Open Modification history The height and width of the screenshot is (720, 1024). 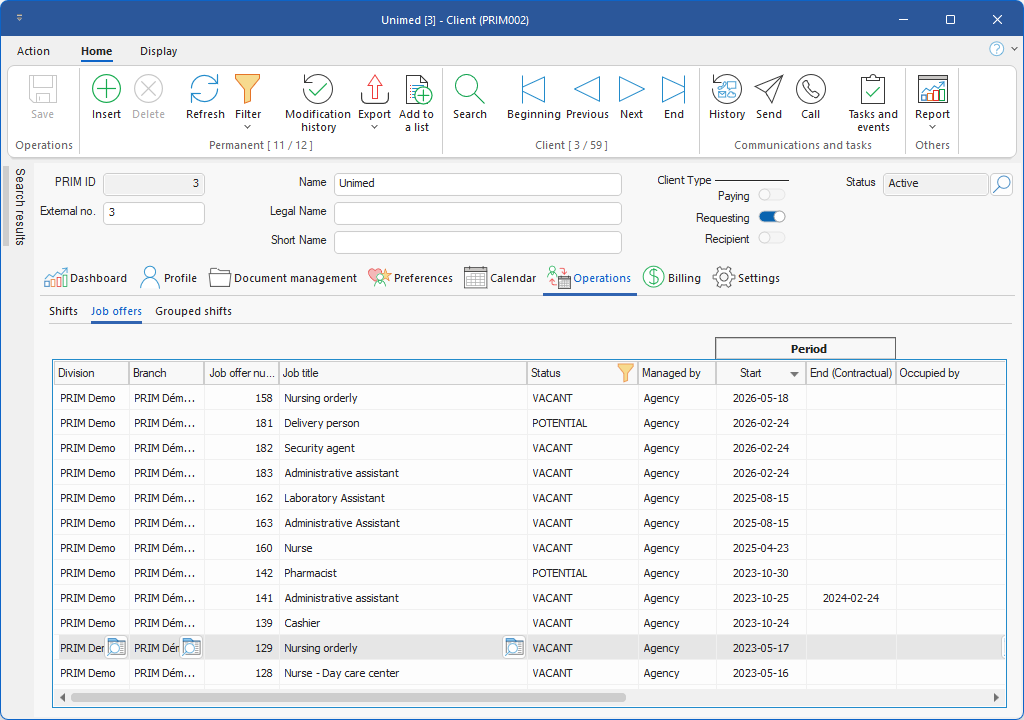click(x=318, y=90)
